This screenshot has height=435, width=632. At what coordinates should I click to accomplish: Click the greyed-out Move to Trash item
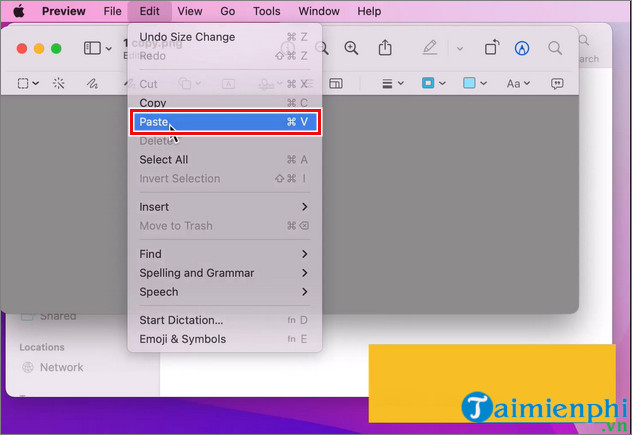(224, 226)
